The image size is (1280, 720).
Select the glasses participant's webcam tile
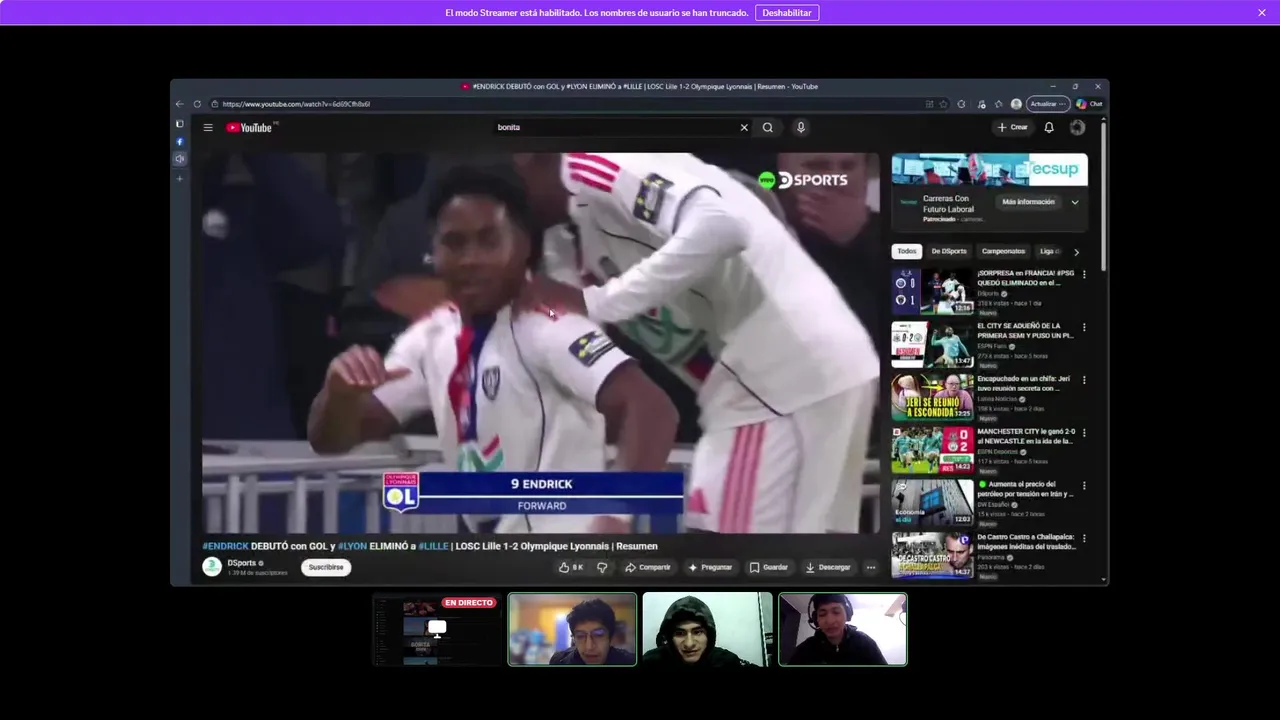click(572, 629)
